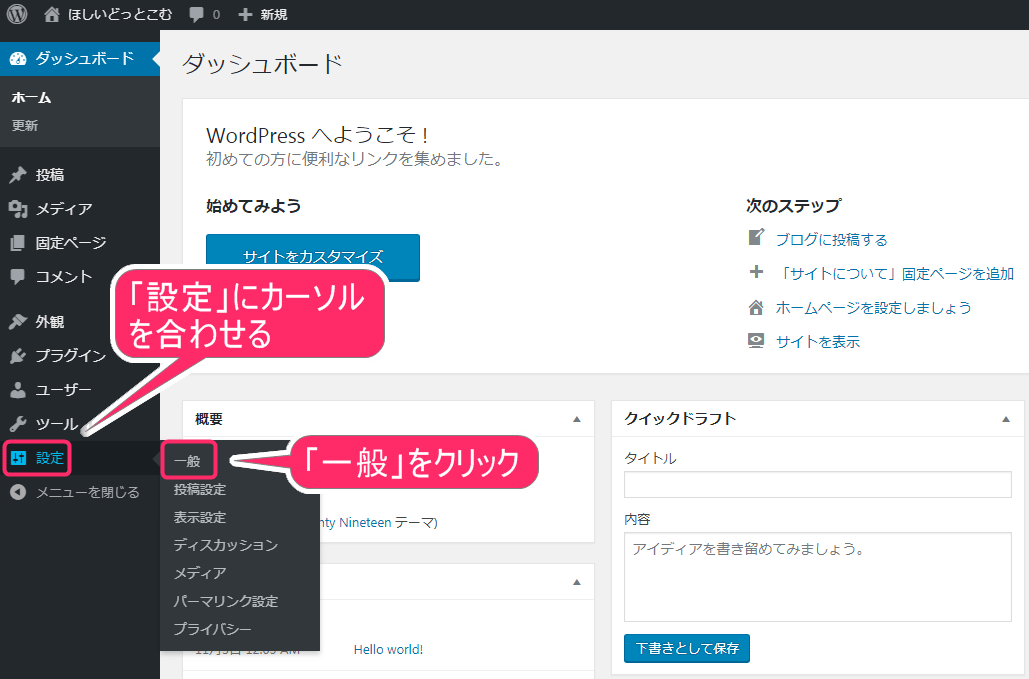Screen dimensions: 1029x679
Task: Click the タイトル input field
Action: click(x=817, y=485)
